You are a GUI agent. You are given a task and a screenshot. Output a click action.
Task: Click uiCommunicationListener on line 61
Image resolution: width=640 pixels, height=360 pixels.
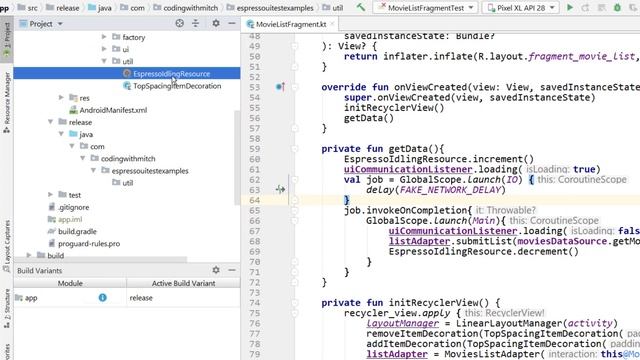408,169
